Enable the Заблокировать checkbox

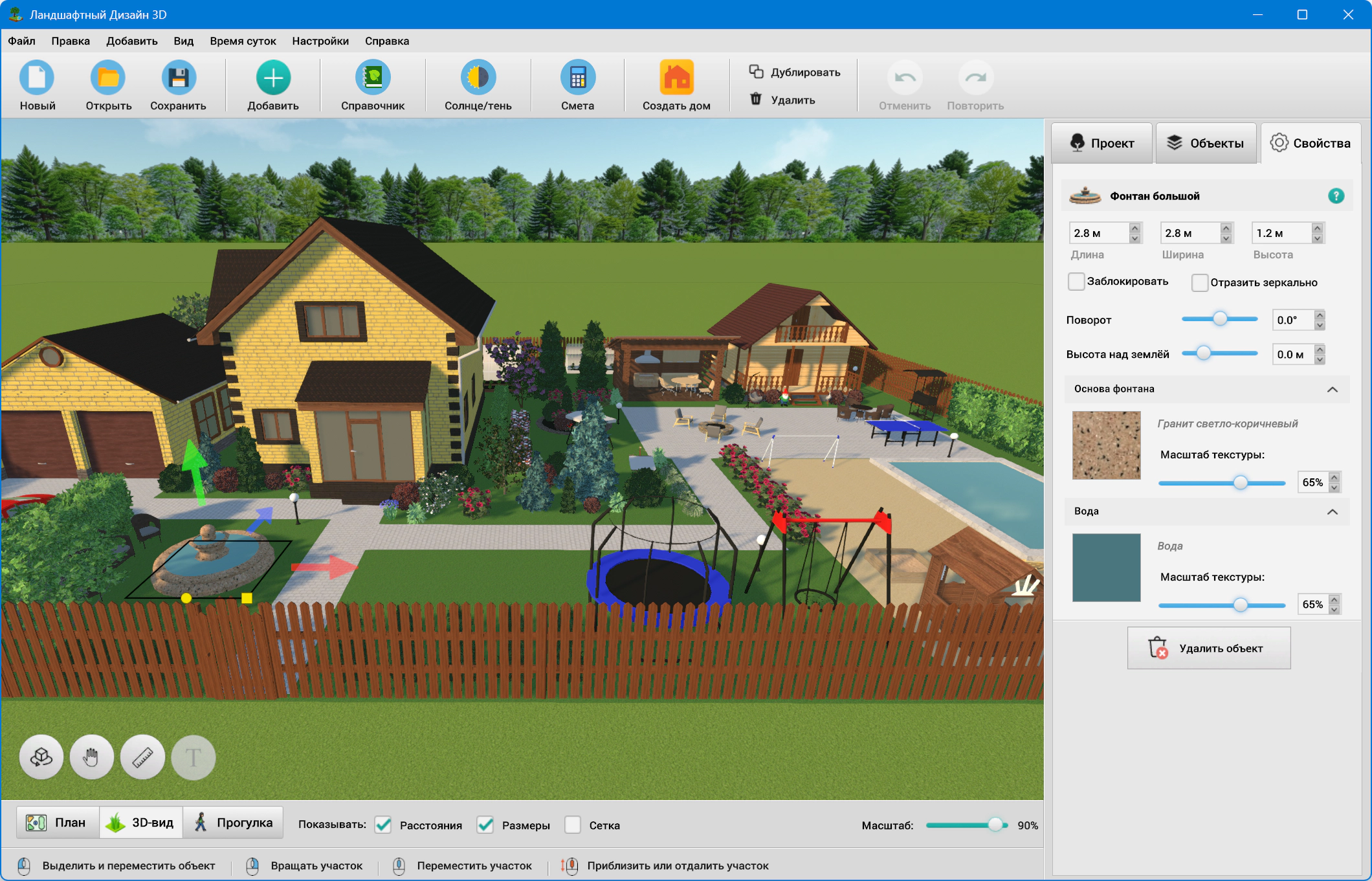pyautogui.click(x=1076, y=282)
